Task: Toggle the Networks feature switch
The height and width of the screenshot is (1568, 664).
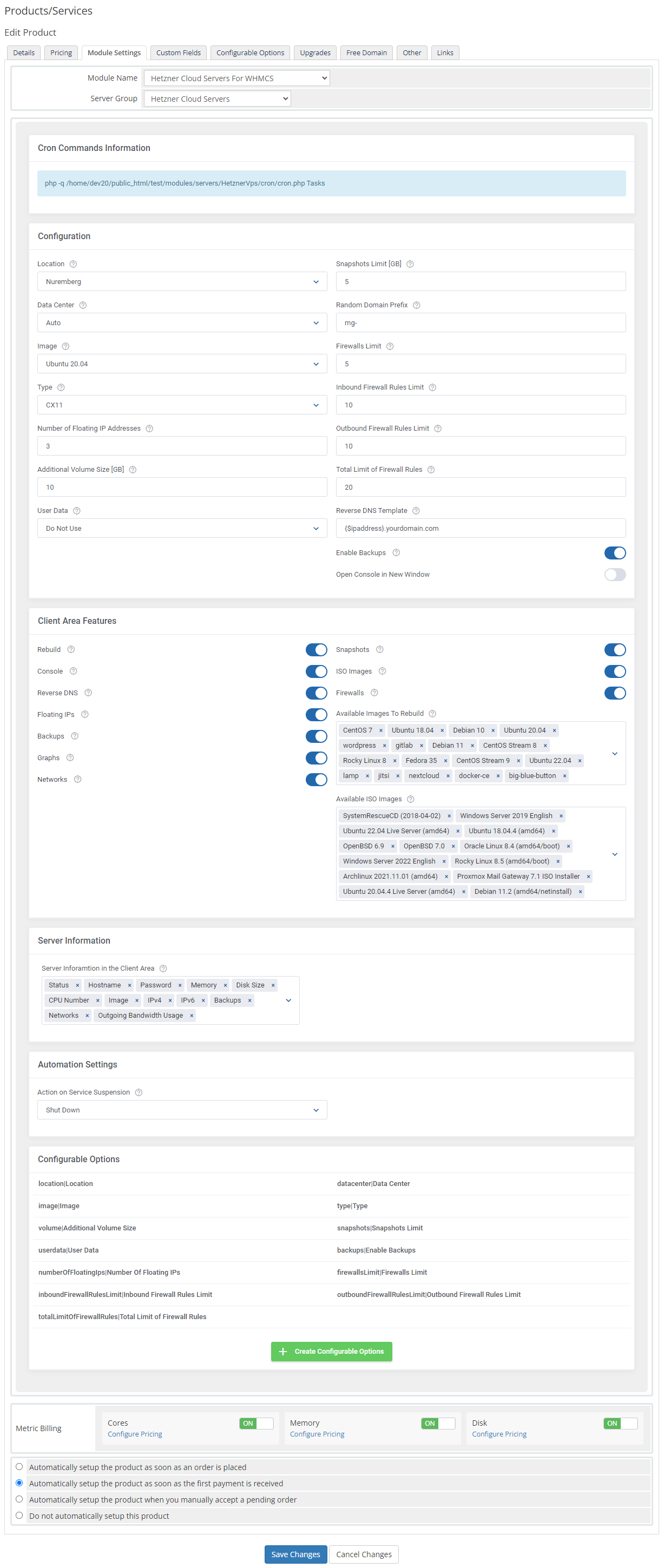Action: (x=316, y=779)
